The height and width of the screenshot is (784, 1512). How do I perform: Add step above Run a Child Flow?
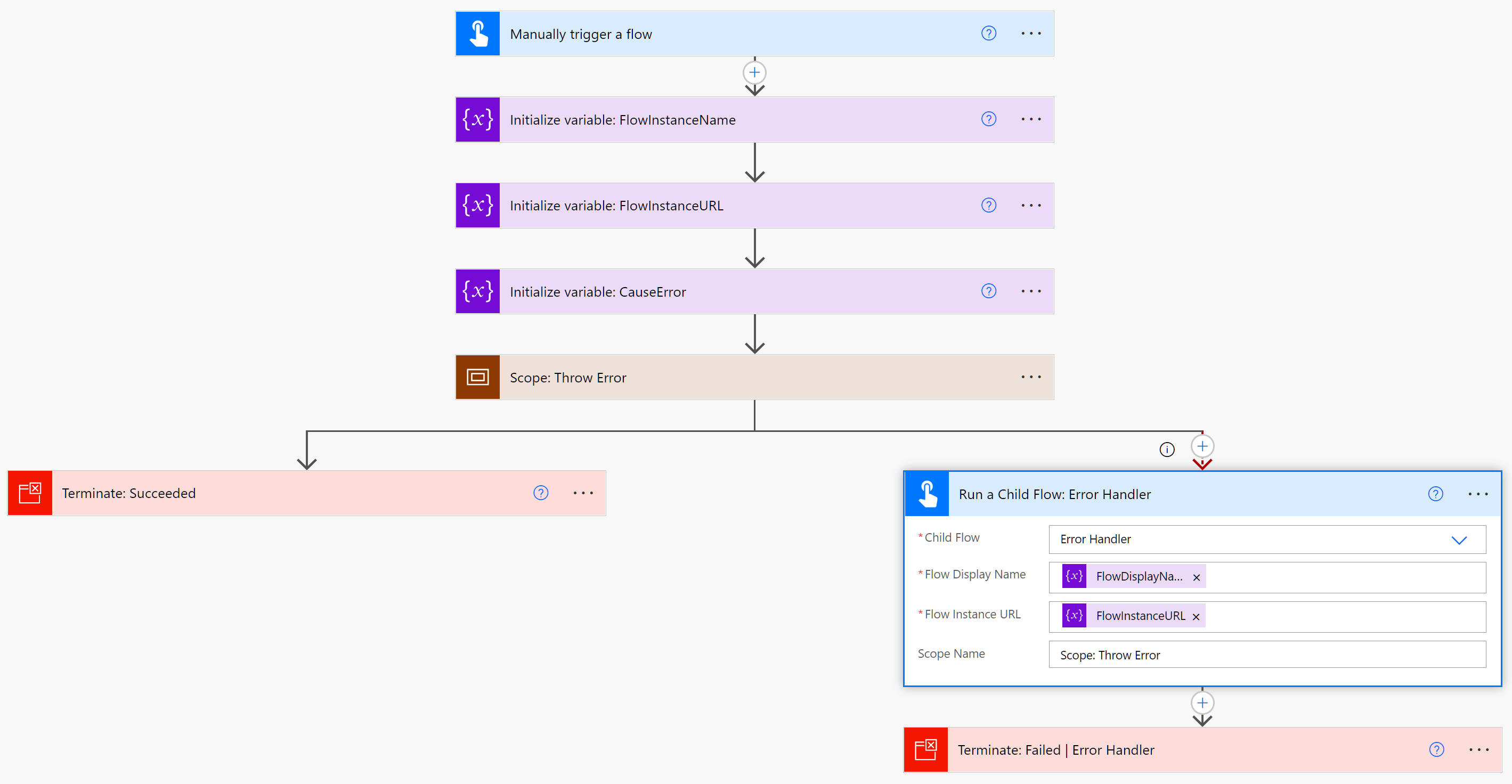point(1202,446)
